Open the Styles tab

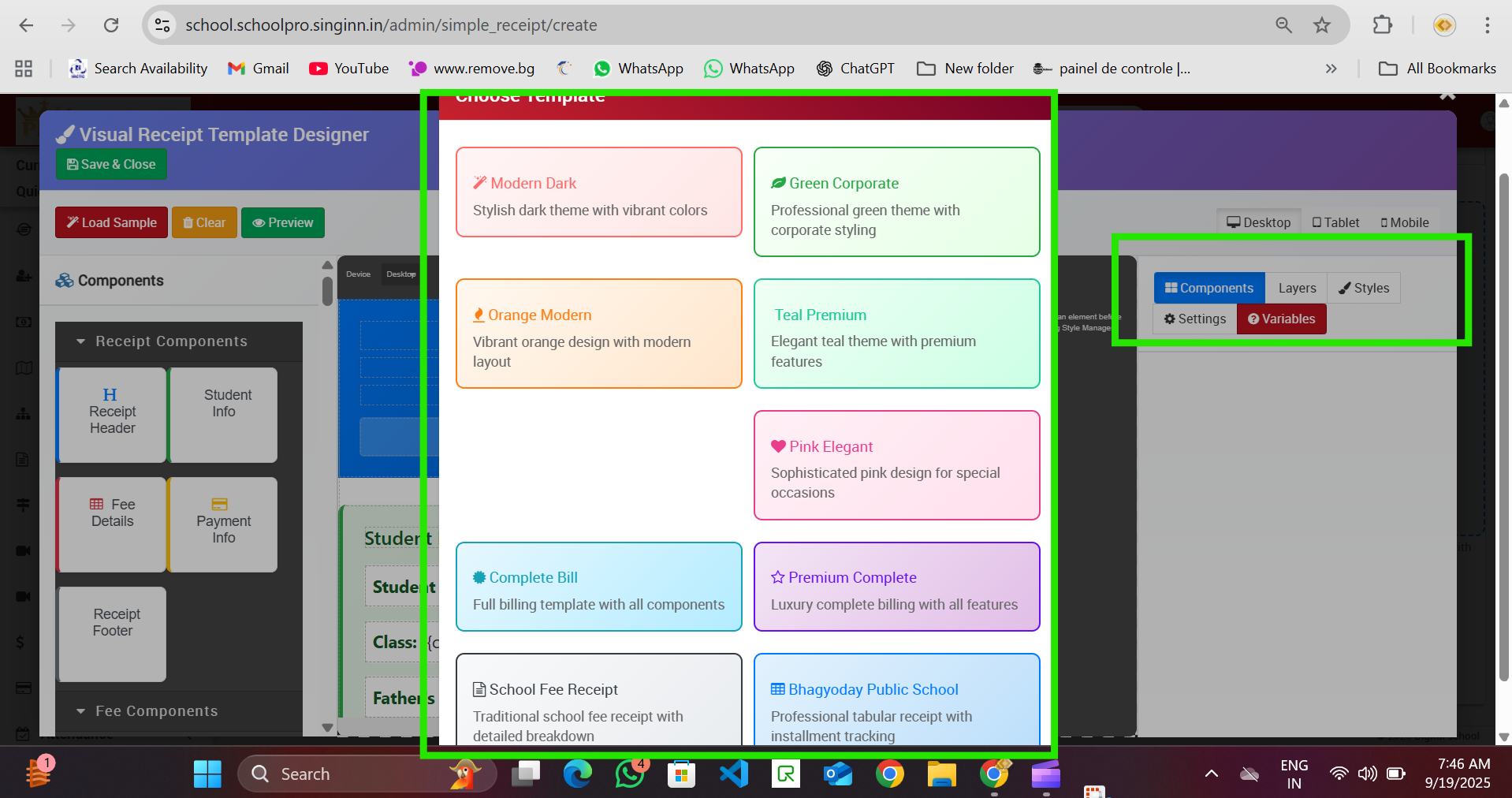[x=1364, y=288]
